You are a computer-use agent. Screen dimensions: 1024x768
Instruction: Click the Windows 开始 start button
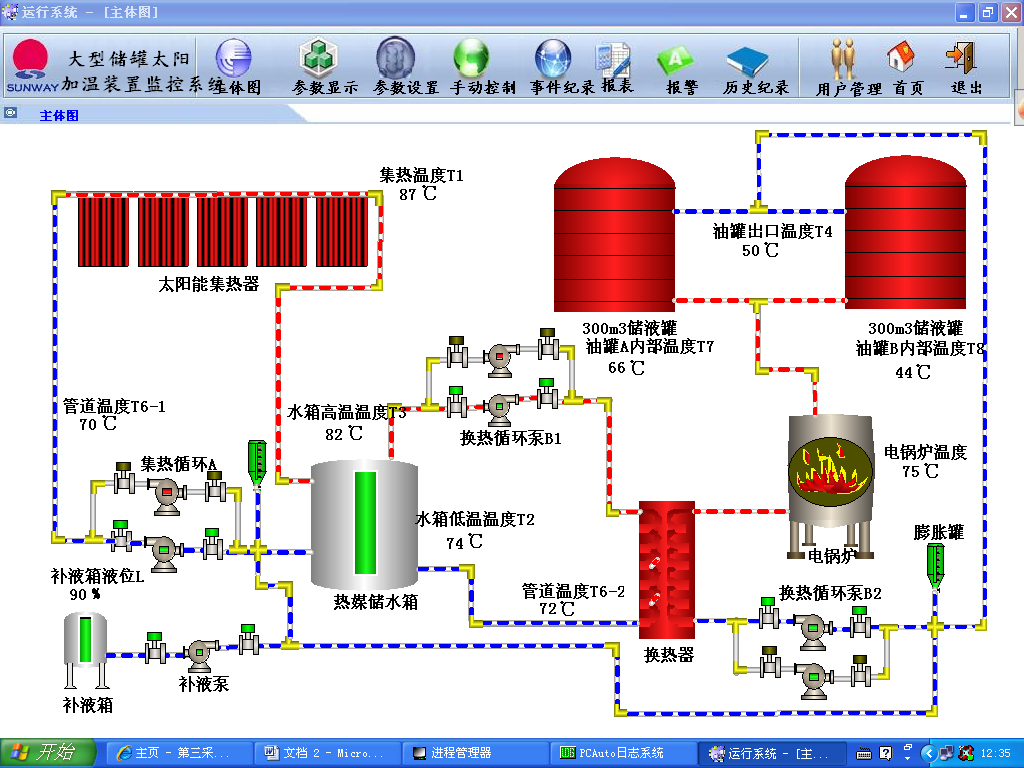pos(48,753)
